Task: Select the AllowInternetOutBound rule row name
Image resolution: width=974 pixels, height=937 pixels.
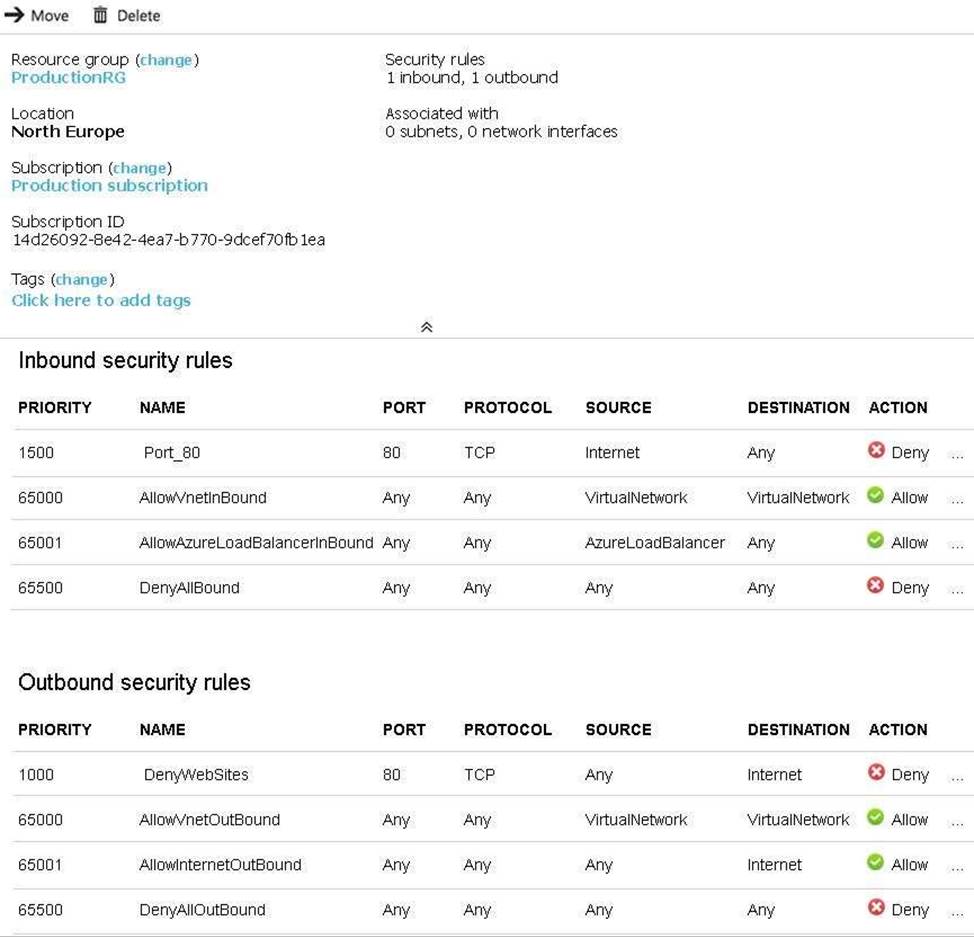Action: point(220,865)
